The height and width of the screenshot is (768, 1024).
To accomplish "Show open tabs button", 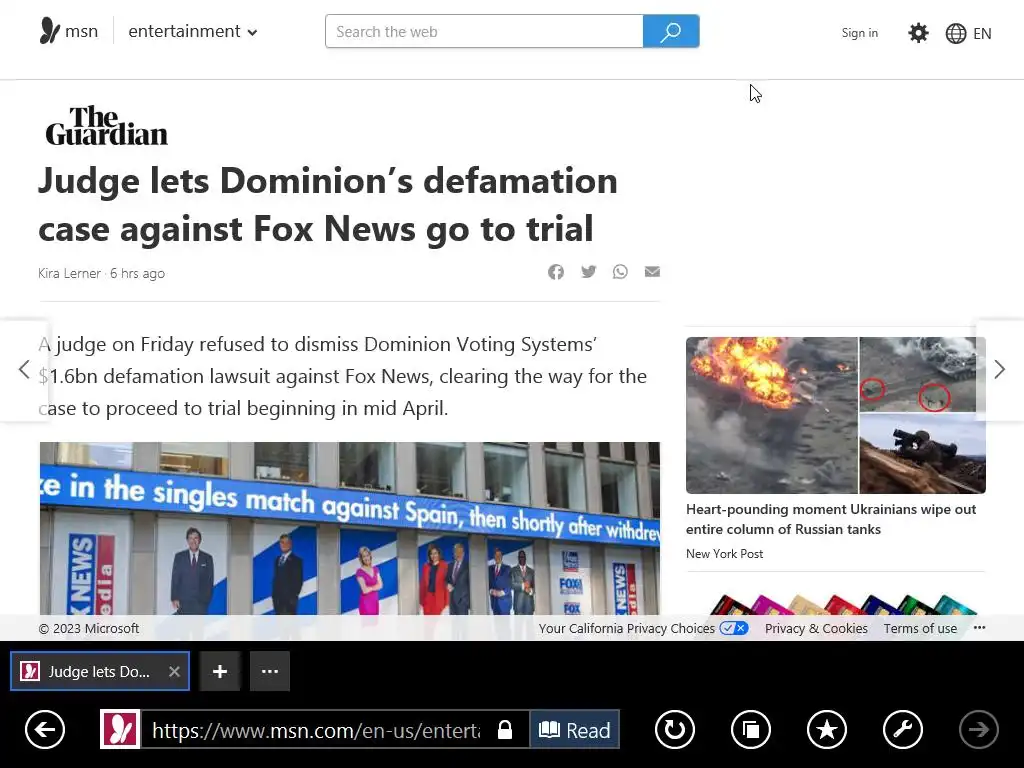I will click(751, 729).
